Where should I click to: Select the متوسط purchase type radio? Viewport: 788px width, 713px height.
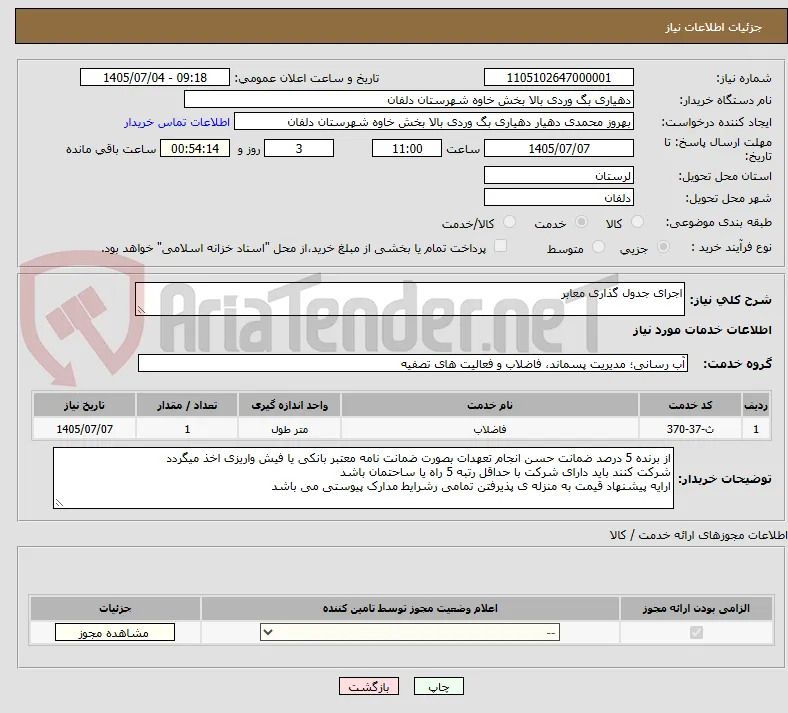click(598, 247)
